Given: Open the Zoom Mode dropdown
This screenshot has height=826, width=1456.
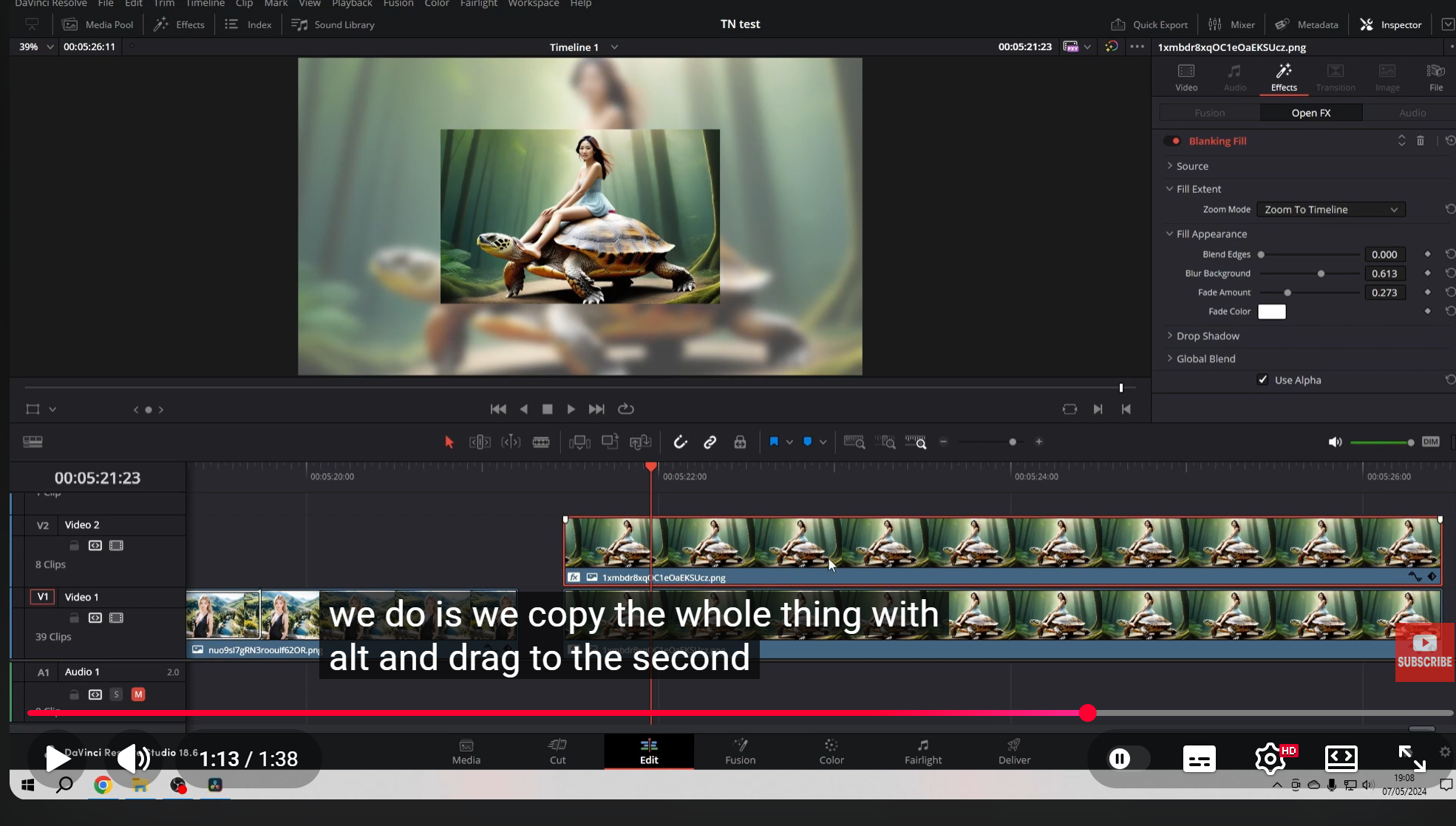Looking at the screenshot, I should [x=1331, y=210].
